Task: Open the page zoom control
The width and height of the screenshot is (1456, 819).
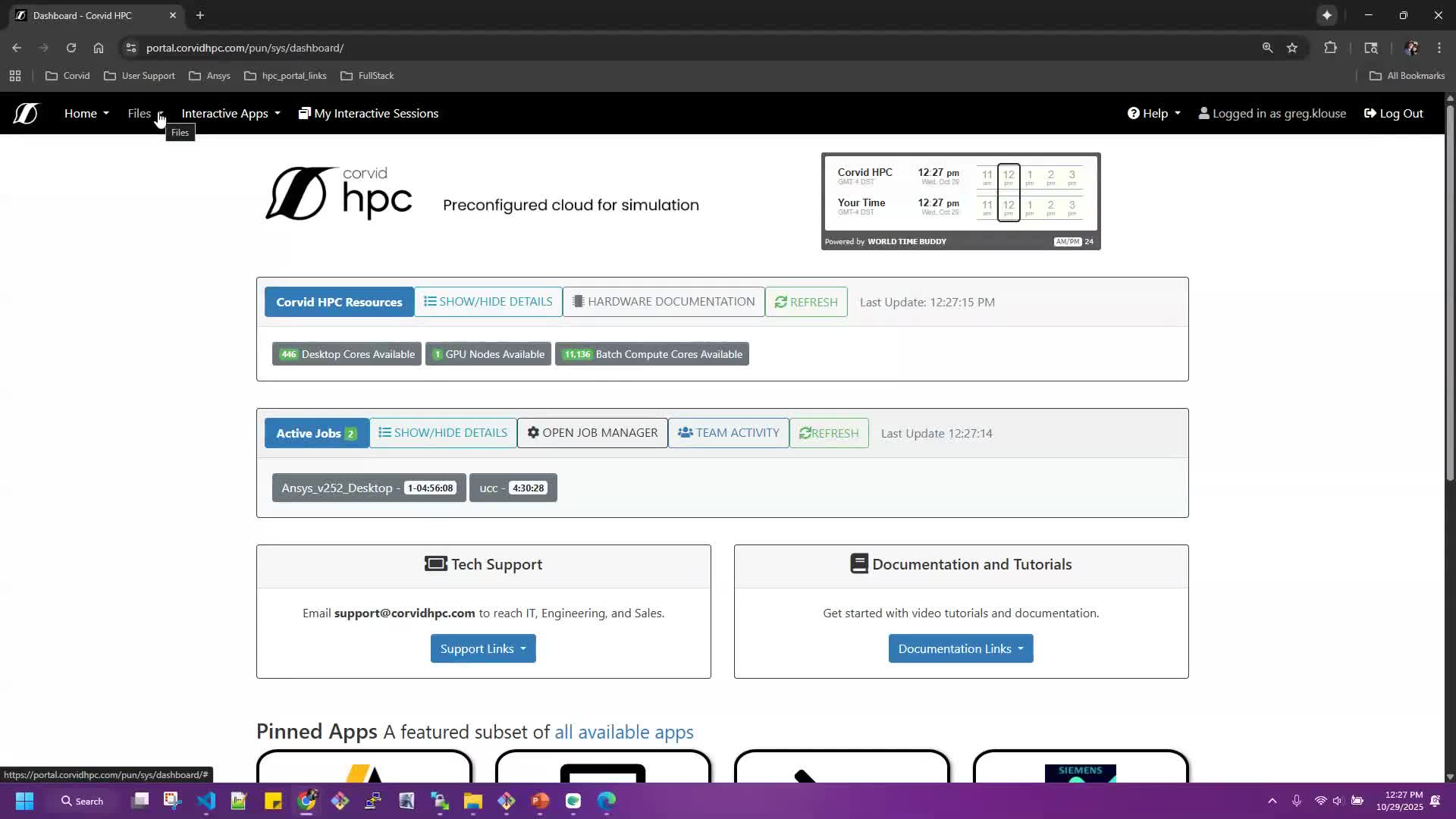Action: coord(1267,48)
